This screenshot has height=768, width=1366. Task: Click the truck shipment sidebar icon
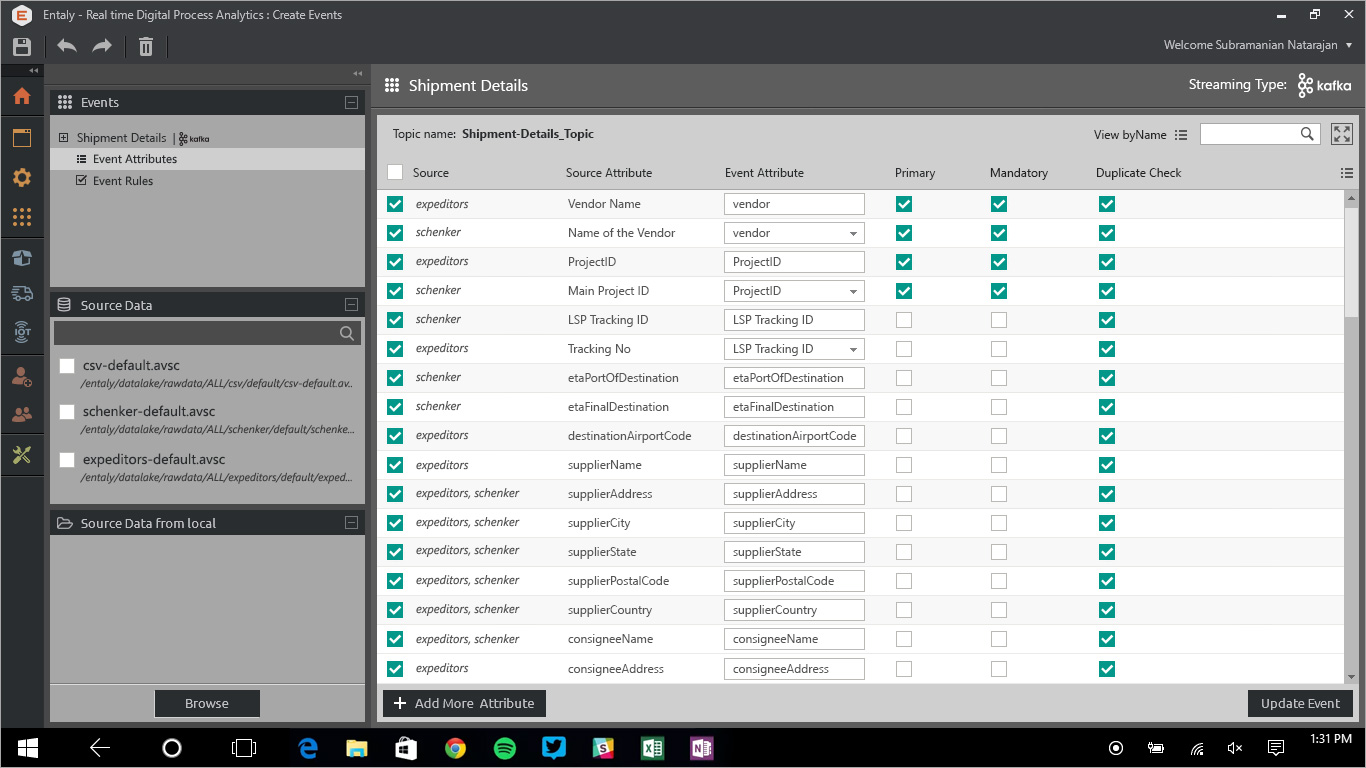(x=22, y=293)
